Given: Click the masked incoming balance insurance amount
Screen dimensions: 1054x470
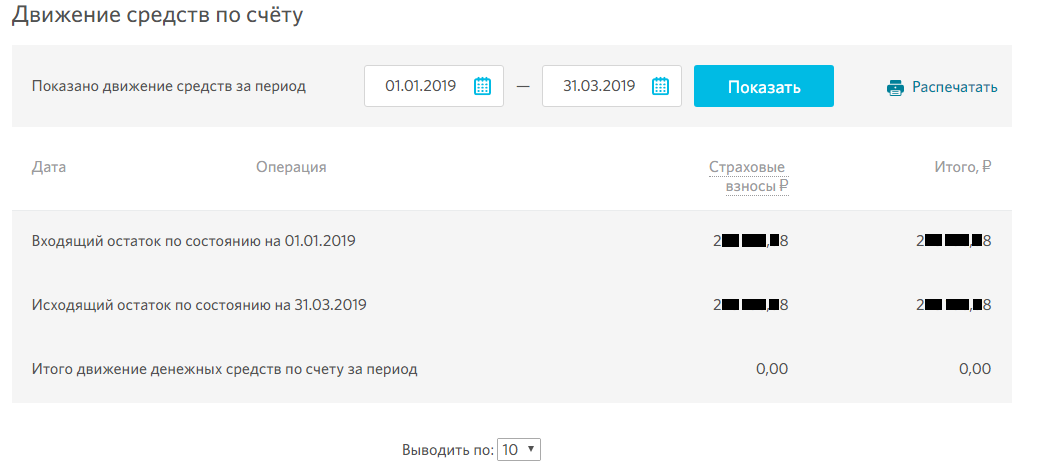Looking at the screenshot, I should 751,241.
